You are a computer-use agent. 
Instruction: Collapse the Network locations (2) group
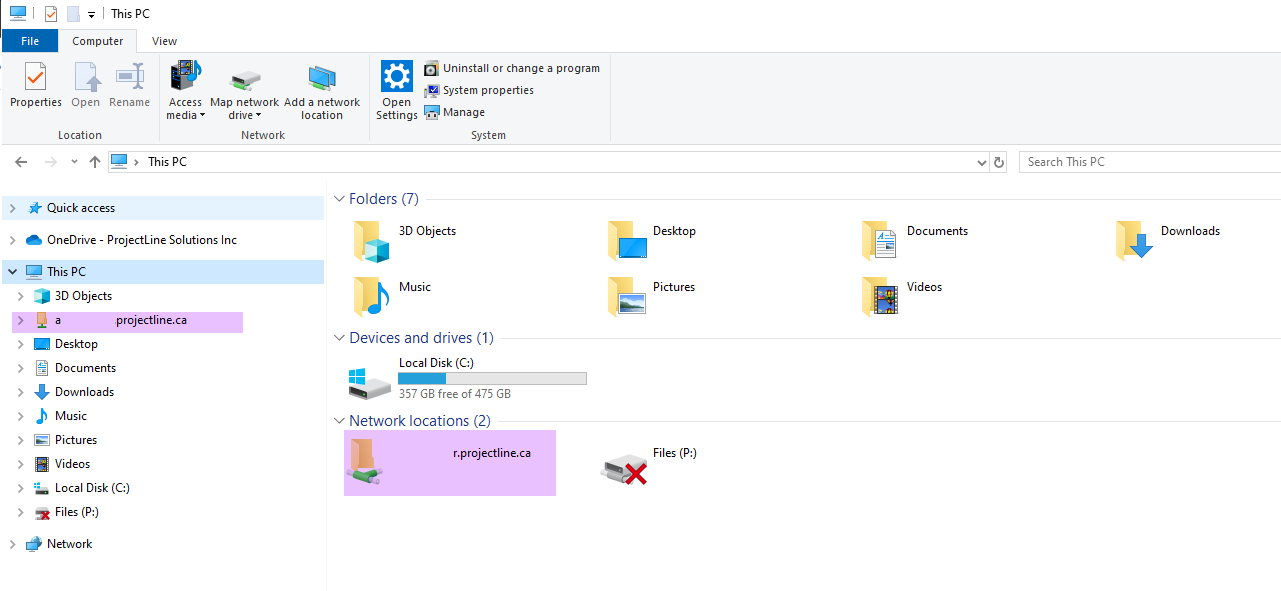pos(339,421)
